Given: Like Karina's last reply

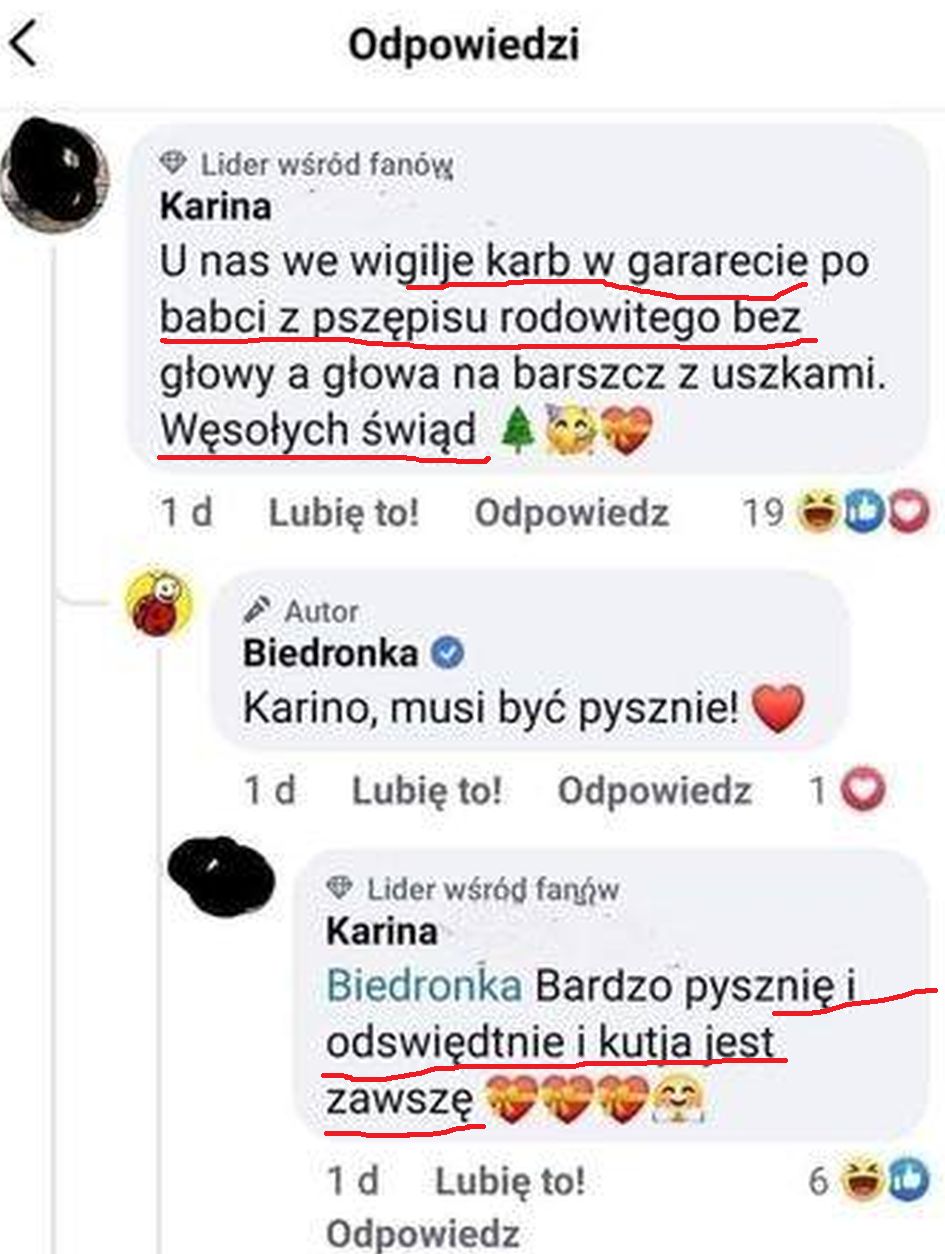Looking at the screenshot, I should 510,1182.
